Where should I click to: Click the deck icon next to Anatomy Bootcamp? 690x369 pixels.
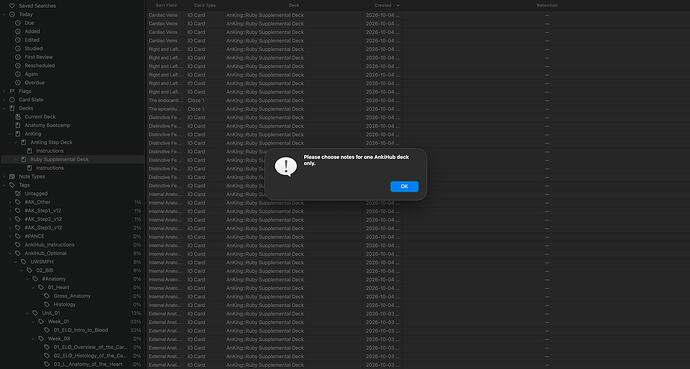tap(18, 125)
